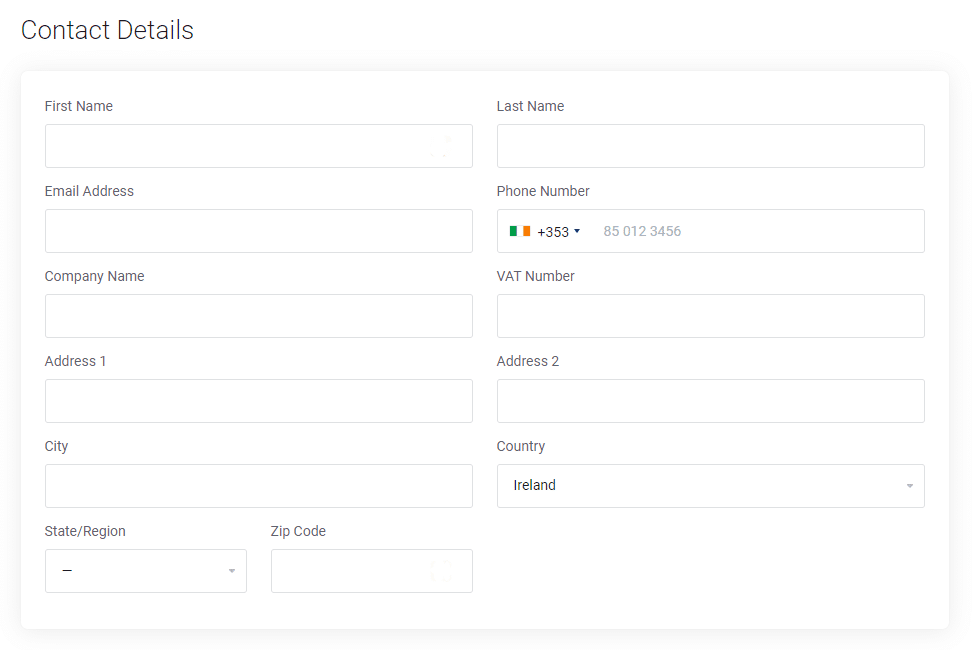
Task: Click the Zip Code input box
Action: coord(371,571)
